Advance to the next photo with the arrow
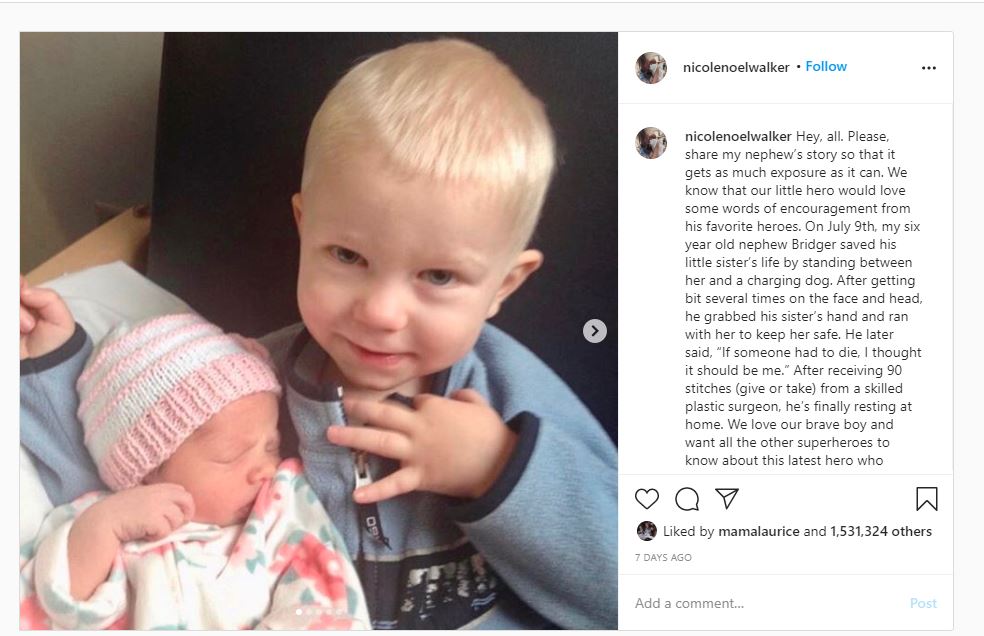Image resolution: width=984 pixels, height=636 pixels. 594,331
